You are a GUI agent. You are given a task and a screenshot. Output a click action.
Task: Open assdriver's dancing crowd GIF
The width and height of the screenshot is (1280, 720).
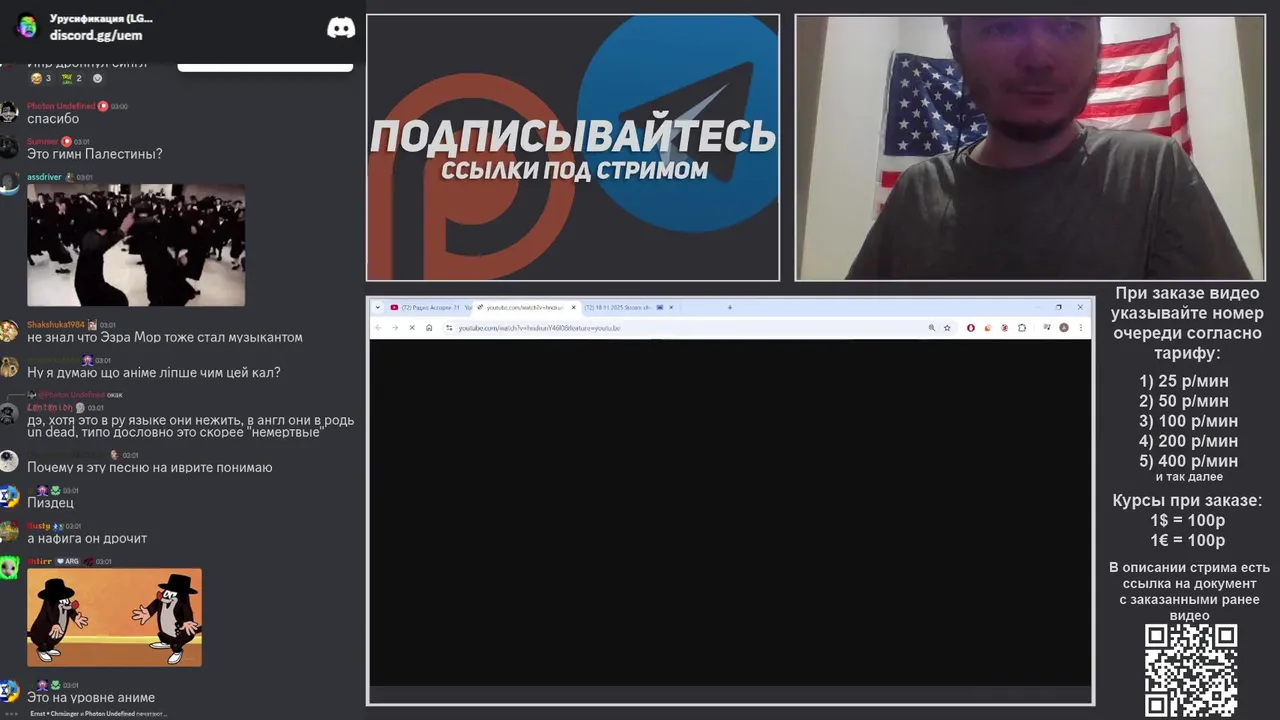click(x=136, y=245)
